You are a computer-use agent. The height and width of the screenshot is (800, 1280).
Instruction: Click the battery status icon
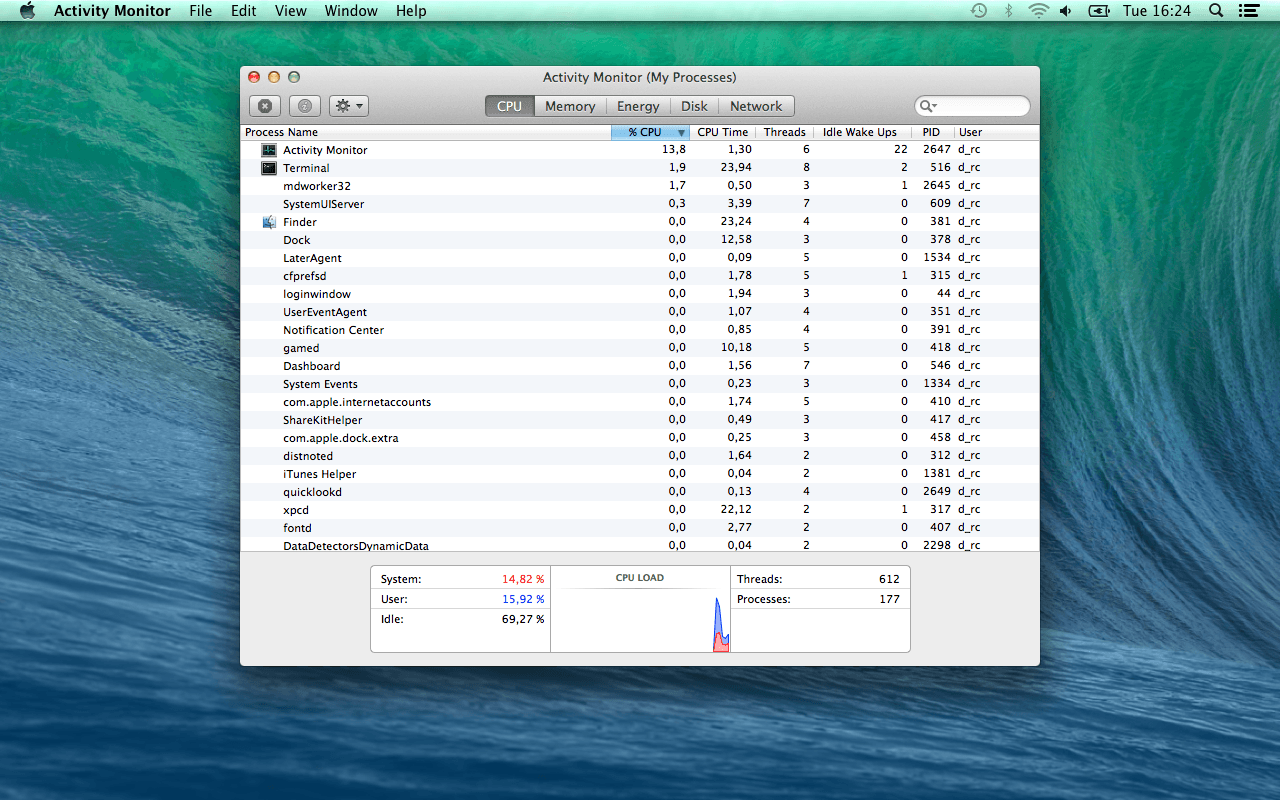(x=1099, y=11)
